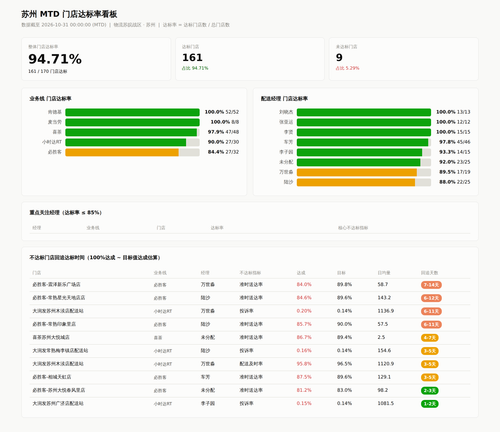This screenshot has height=432, width=500.
Task: Click the text 161 / 170 门店达标
Action: click(x=48, y=71)
